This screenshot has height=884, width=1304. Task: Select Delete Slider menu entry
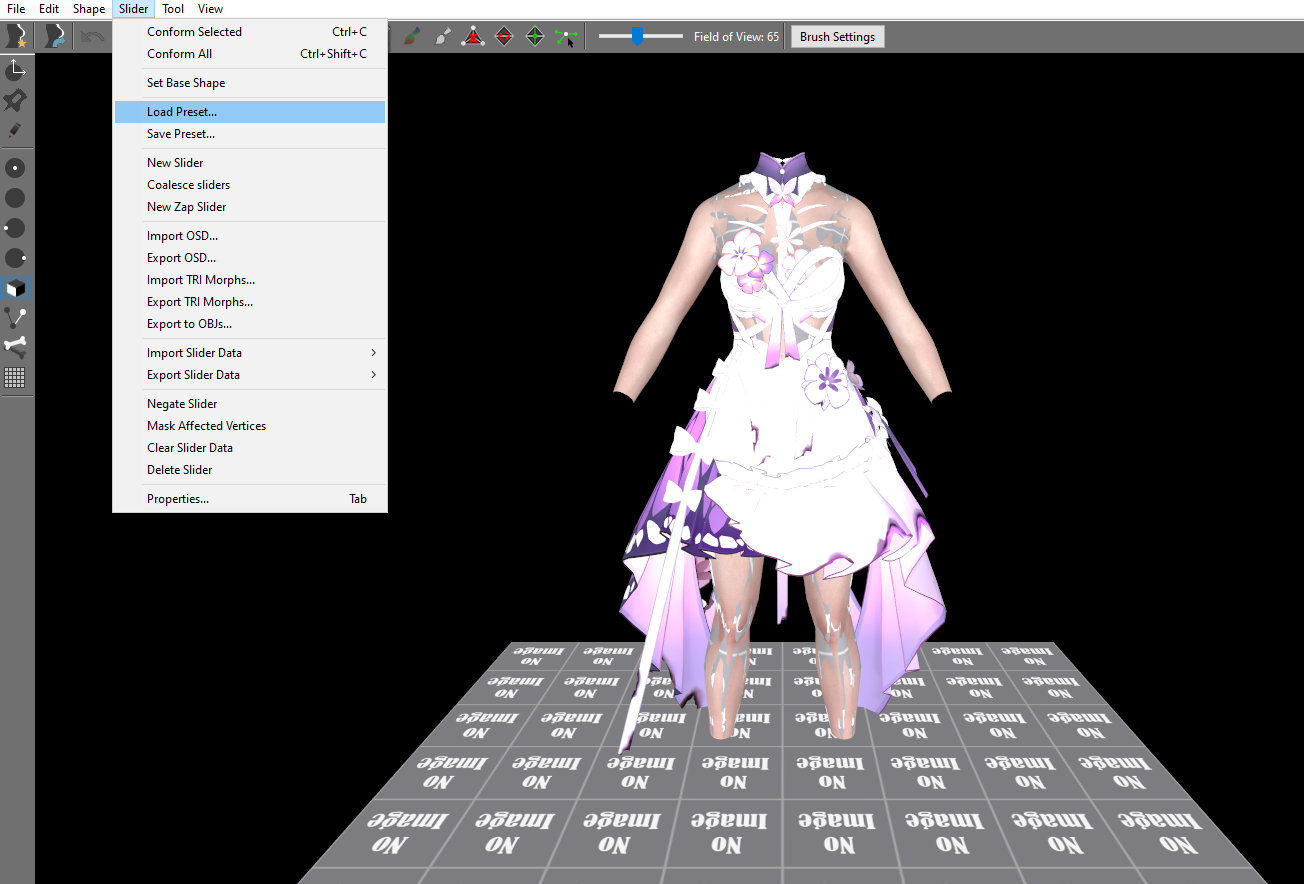click(250, 470)
